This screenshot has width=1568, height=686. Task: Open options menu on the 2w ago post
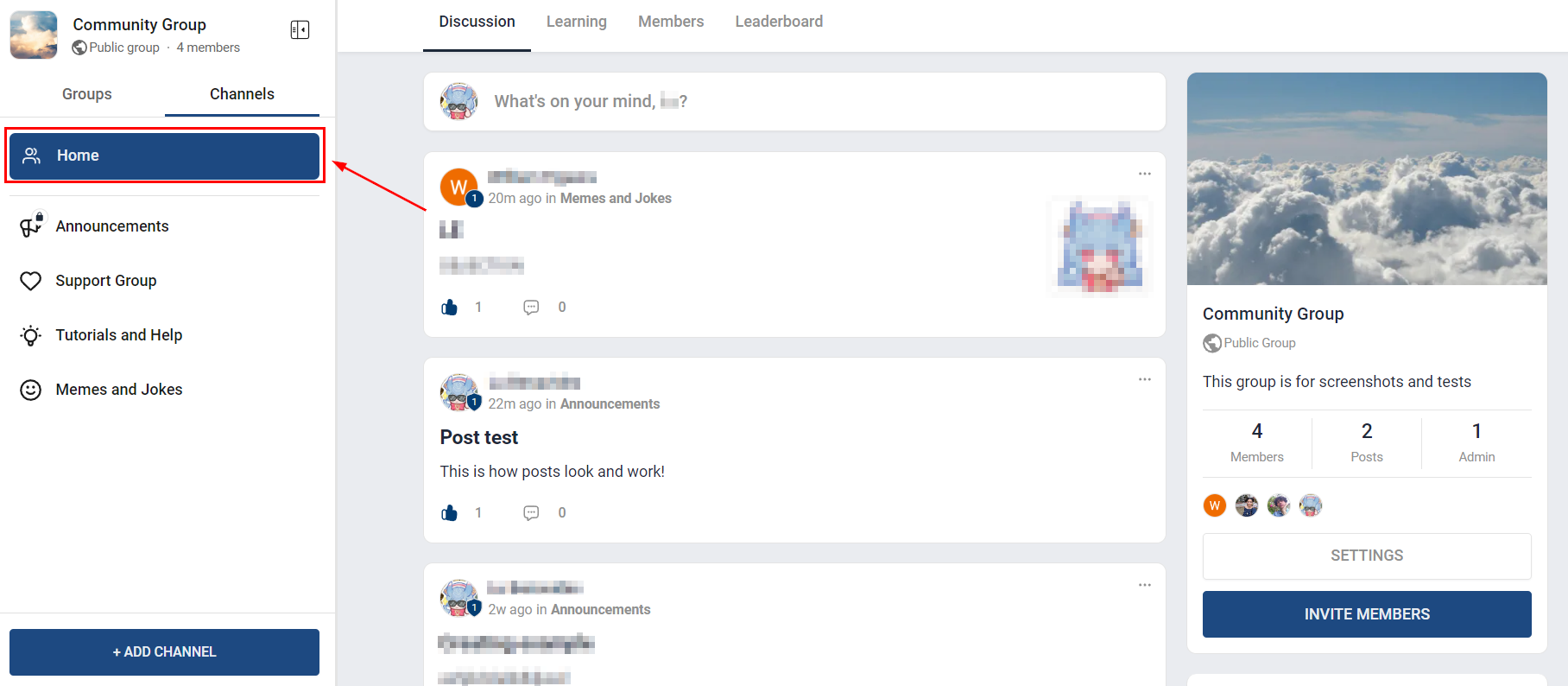(1145, 585)
